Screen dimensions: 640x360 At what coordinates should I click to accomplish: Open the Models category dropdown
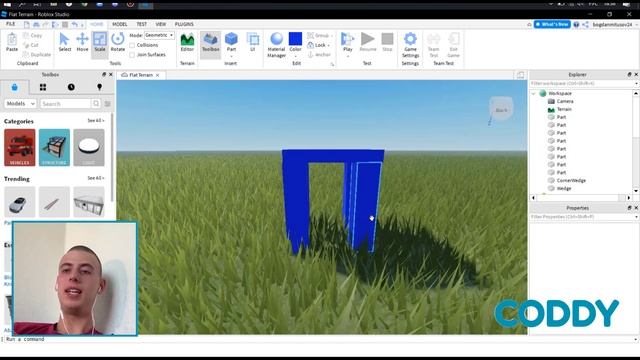click(20, 104)
